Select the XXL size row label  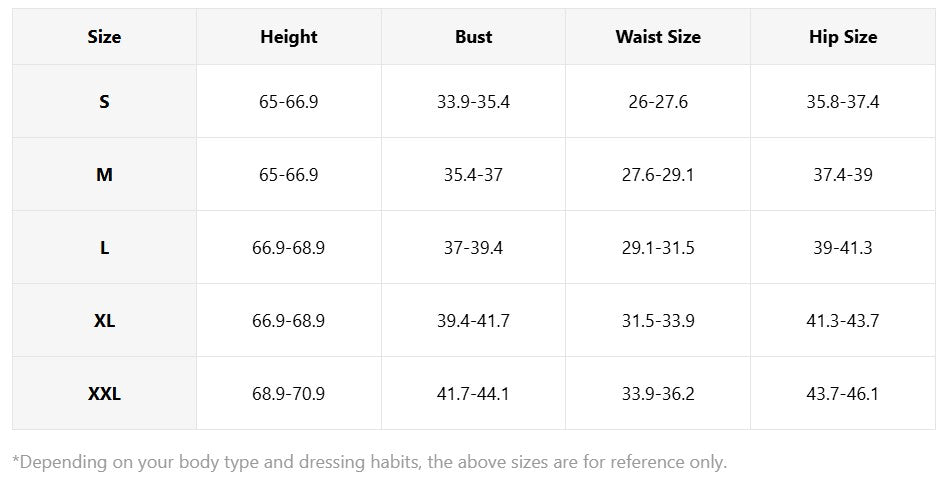click(x=104, y=394)
